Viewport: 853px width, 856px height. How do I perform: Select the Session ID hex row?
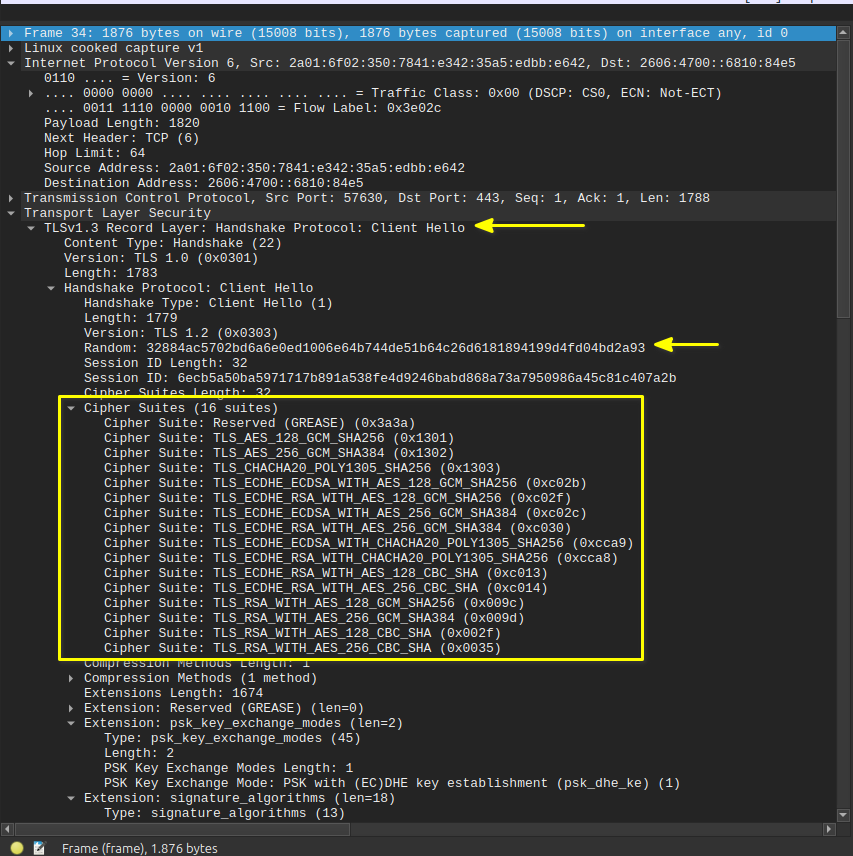click(x=380, y=378)
